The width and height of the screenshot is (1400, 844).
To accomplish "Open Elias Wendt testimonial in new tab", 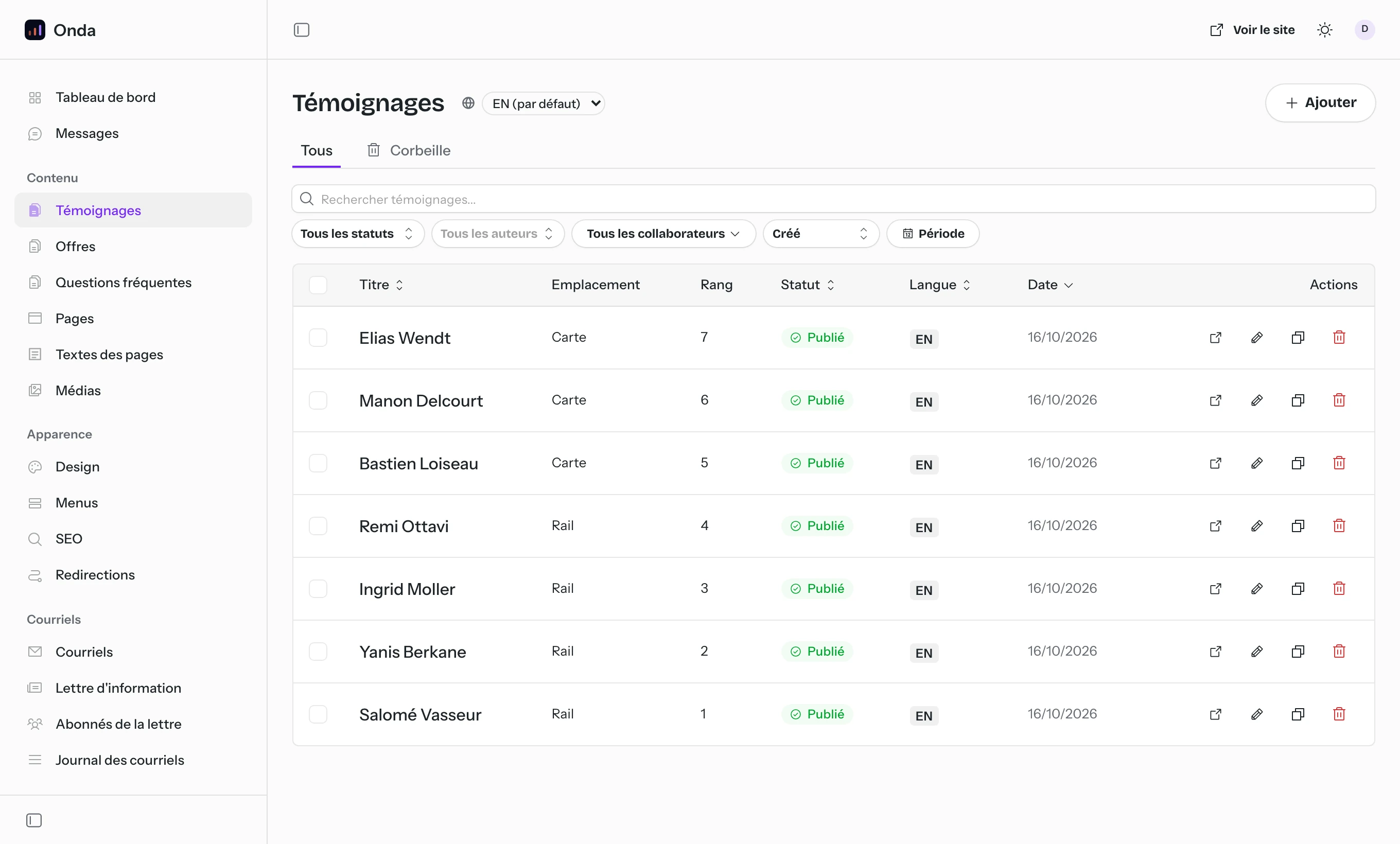I will pyautogui.click(x=1215, y=338).
